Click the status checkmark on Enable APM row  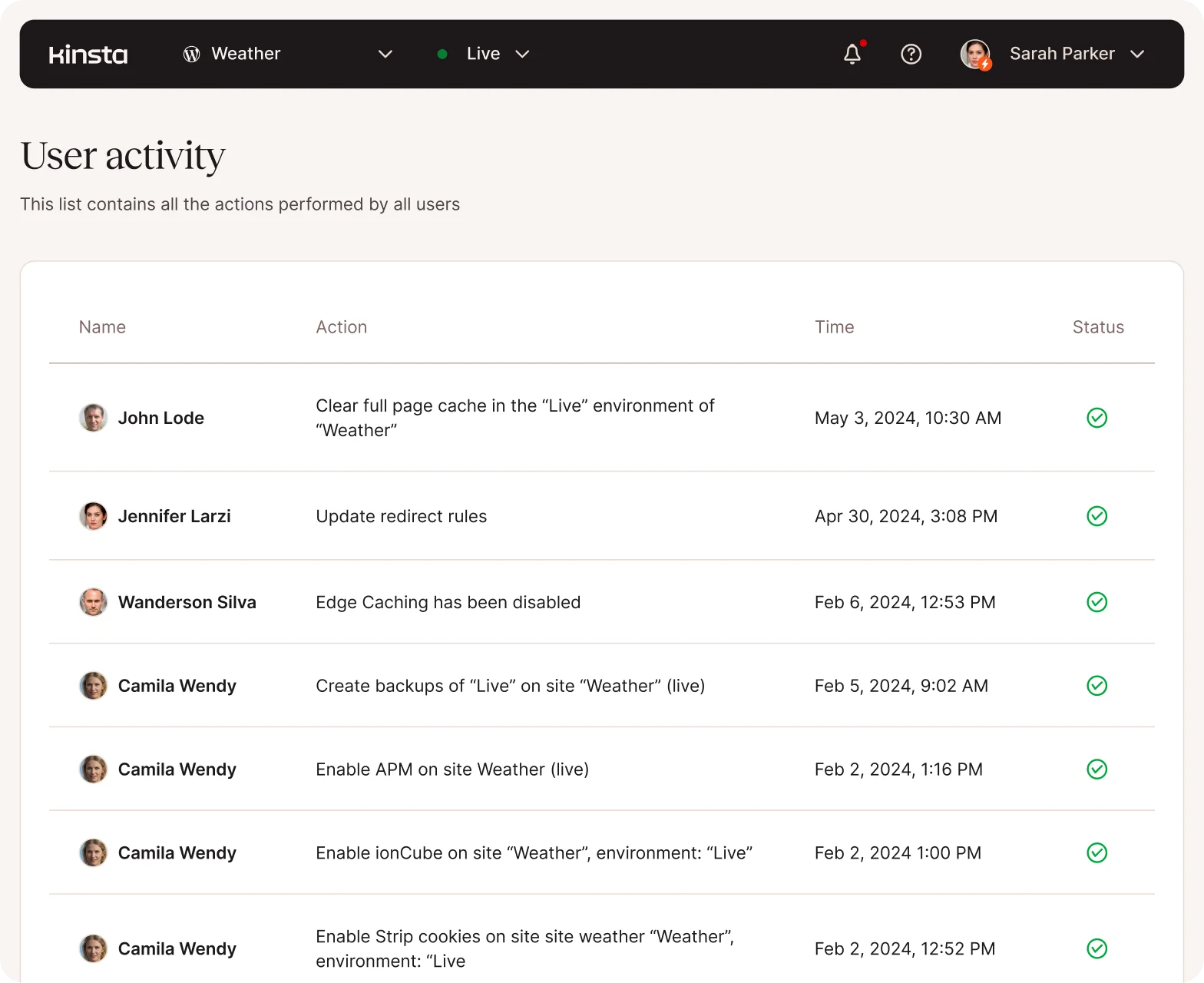point(1096,770)
